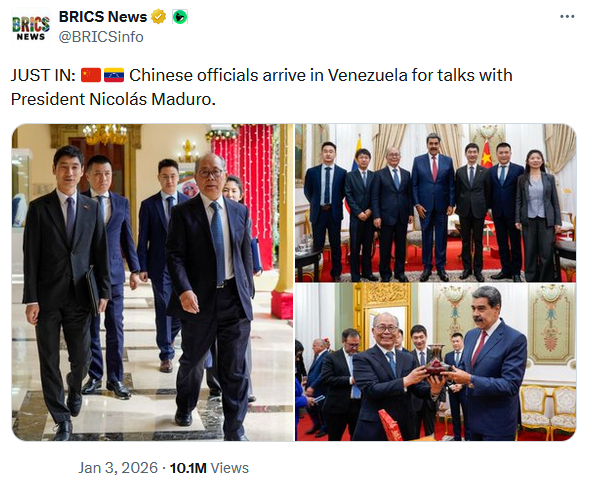
Task: Click the 'JUST IN:' text
Action: click(x=43, y=75)
